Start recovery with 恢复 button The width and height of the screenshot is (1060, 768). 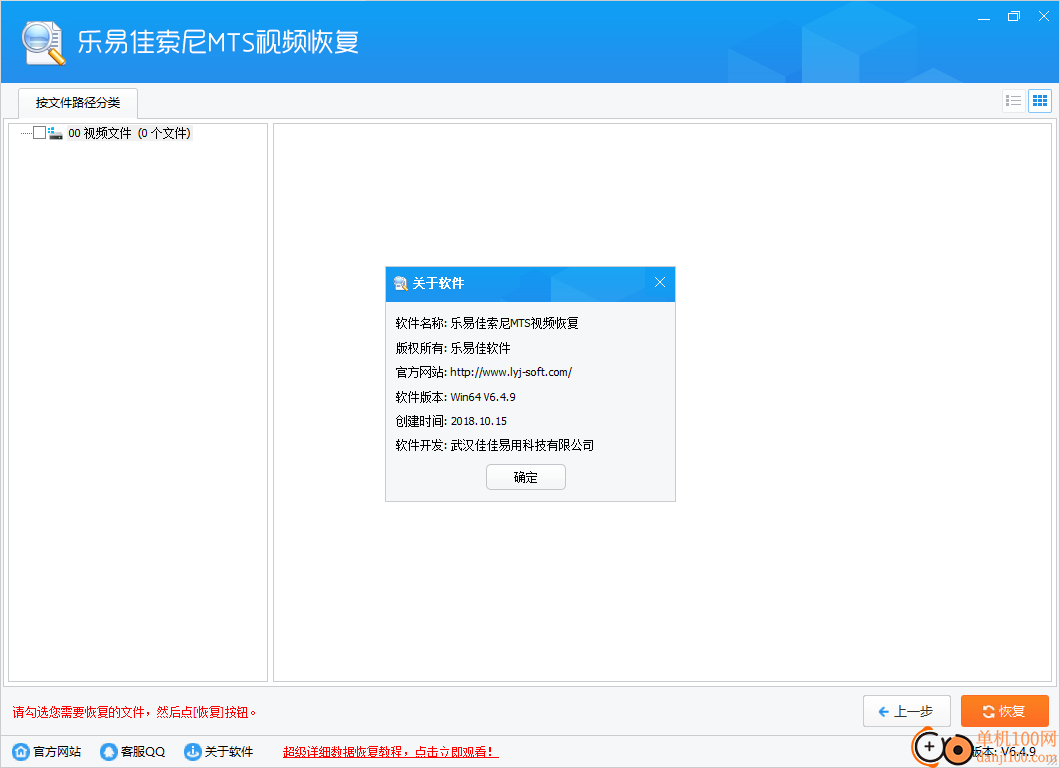click(1005, 711)
